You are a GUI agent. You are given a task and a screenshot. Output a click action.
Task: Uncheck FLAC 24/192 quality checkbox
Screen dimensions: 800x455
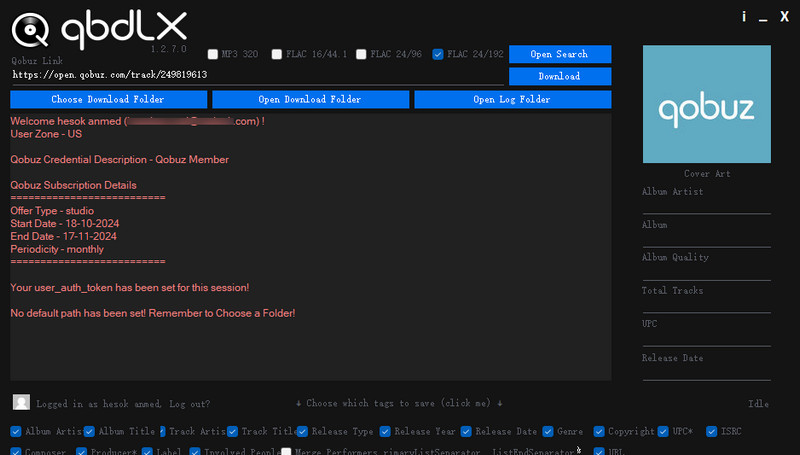(438, 54)
